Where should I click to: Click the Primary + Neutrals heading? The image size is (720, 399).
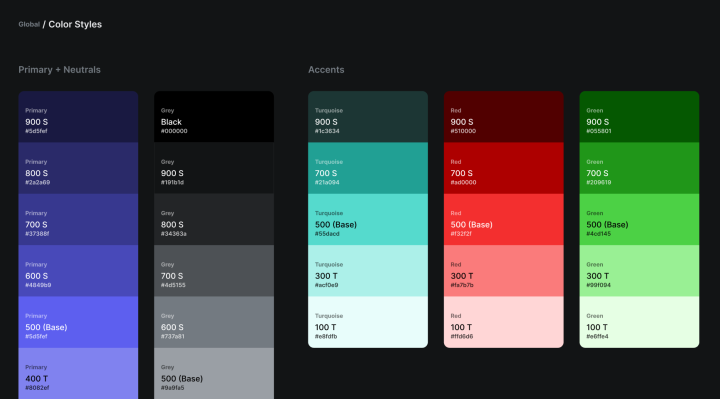point(59,70)
